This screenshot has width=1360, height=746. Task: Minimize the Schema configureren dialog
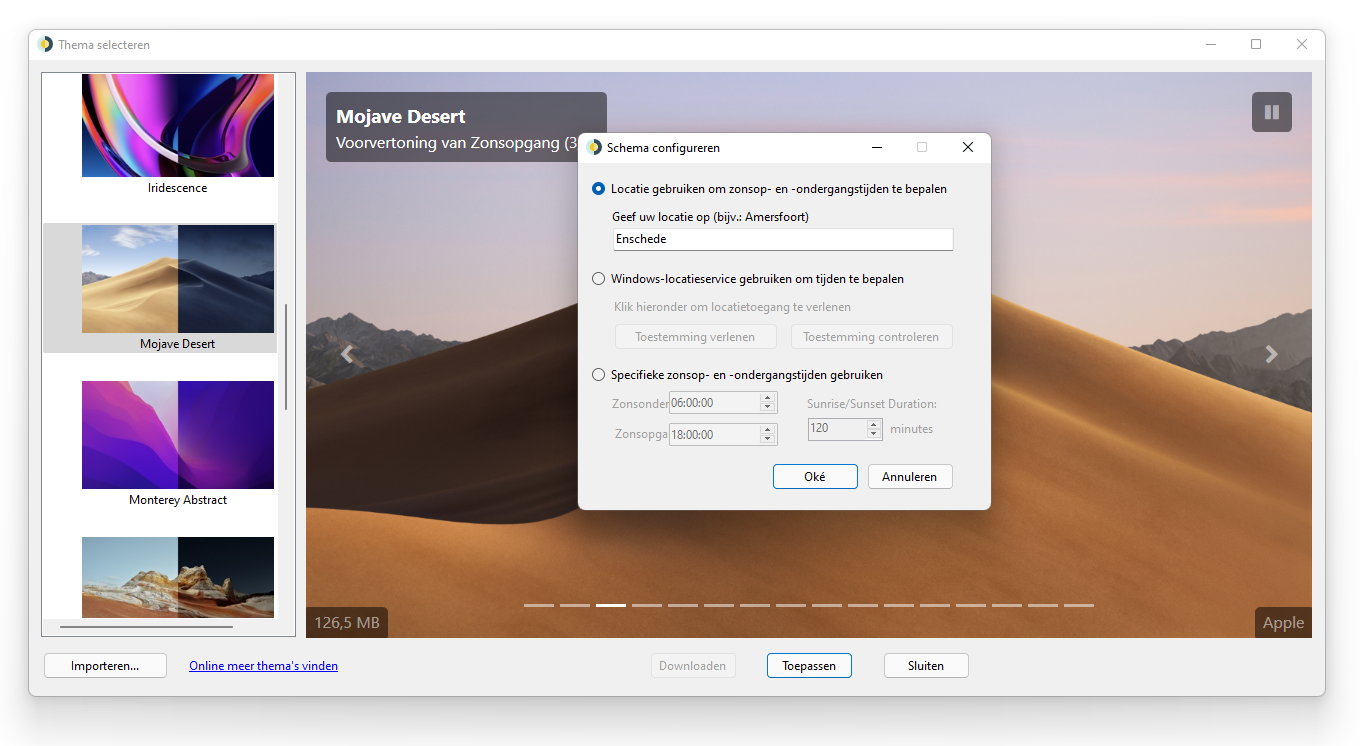click(x=877, y=147)
